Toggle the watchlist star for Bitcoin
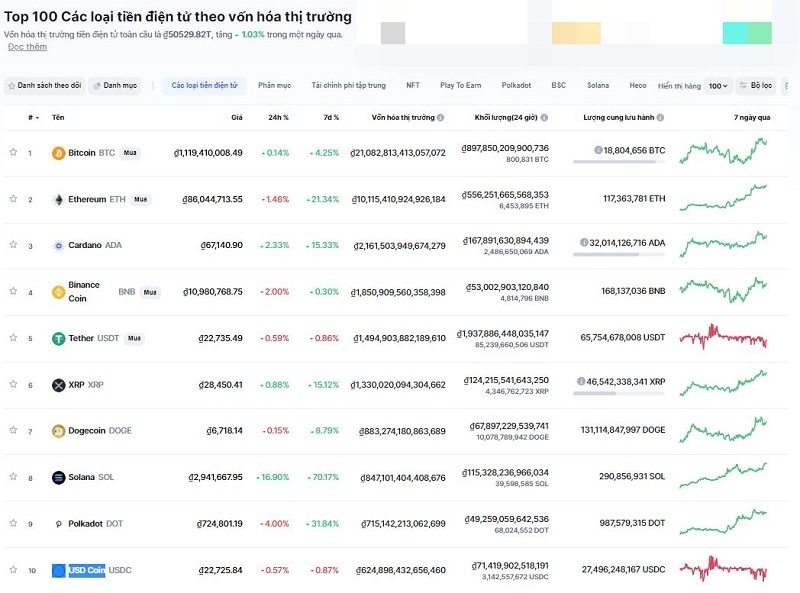Screen dimensions: 800x593 14,155
